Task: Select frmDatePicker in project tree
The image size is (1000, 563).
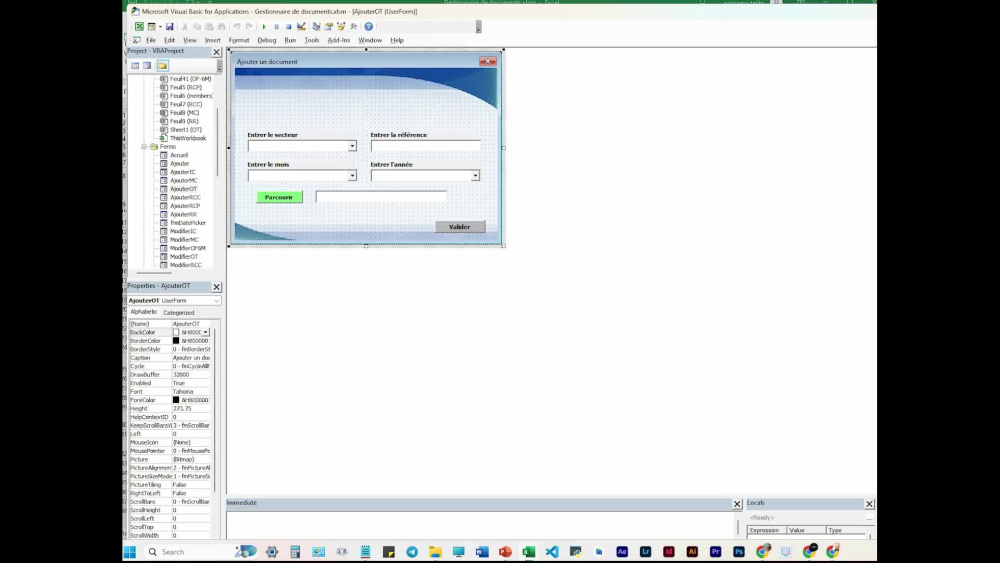Action: pyautogui.click(x=188, y=223)
